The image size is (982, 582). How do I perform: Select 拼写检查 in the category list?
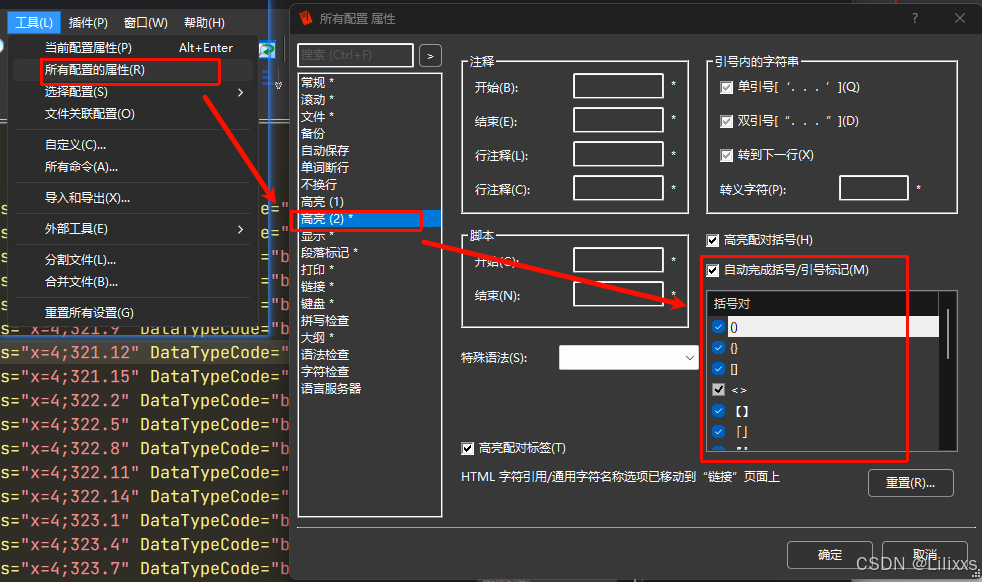click(x=370, y=321)
